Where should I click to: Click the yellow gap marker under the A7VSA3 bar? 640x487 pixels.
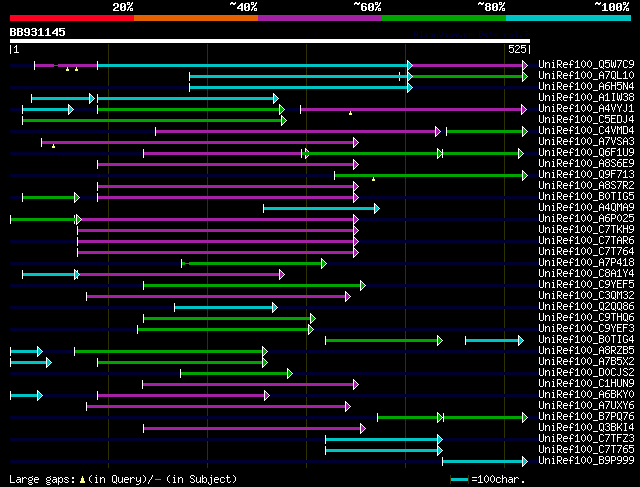(53, 146)
